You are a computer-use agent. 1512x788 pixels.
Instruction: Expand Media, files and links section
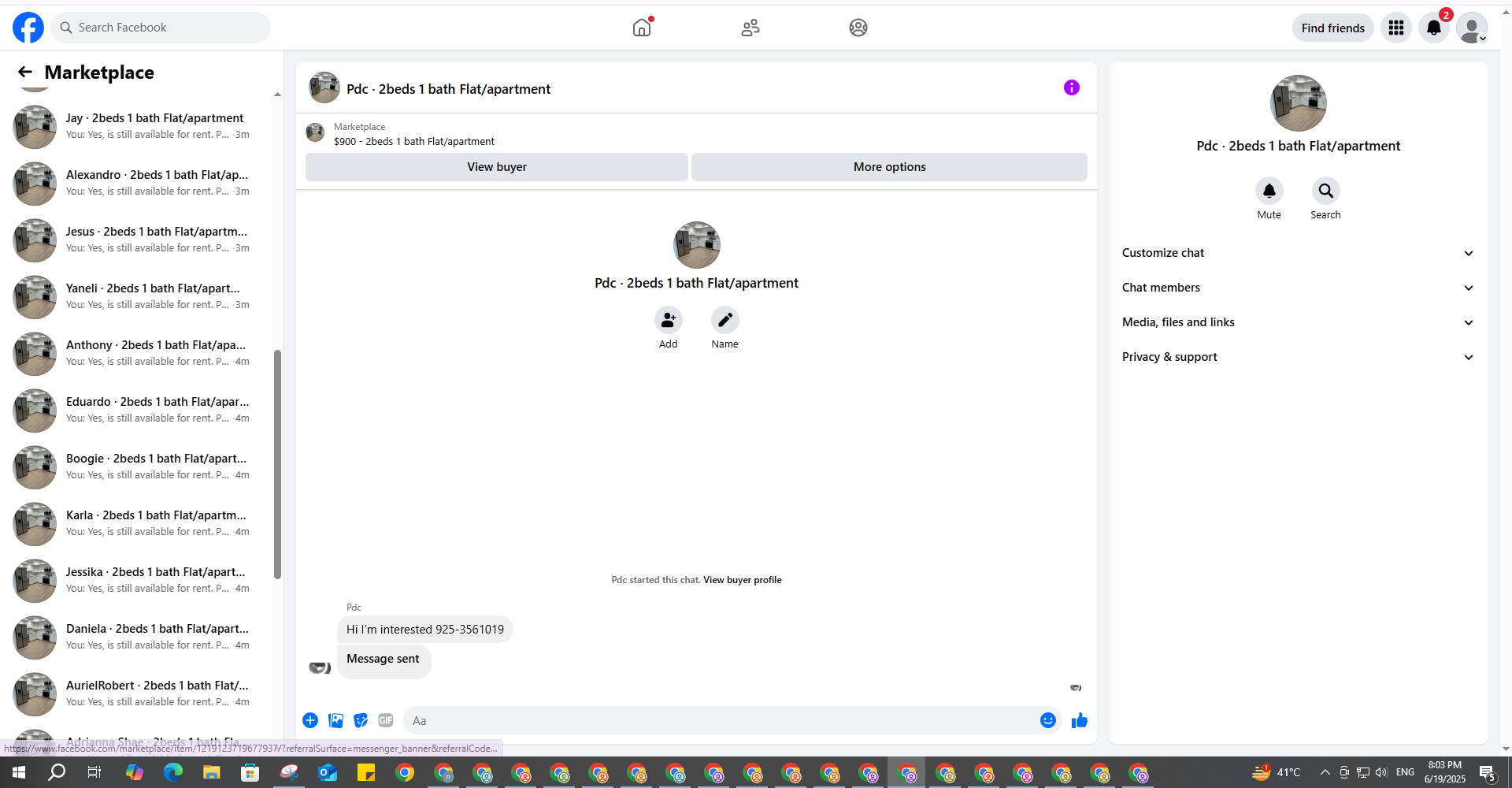[x=1299, y=322]
